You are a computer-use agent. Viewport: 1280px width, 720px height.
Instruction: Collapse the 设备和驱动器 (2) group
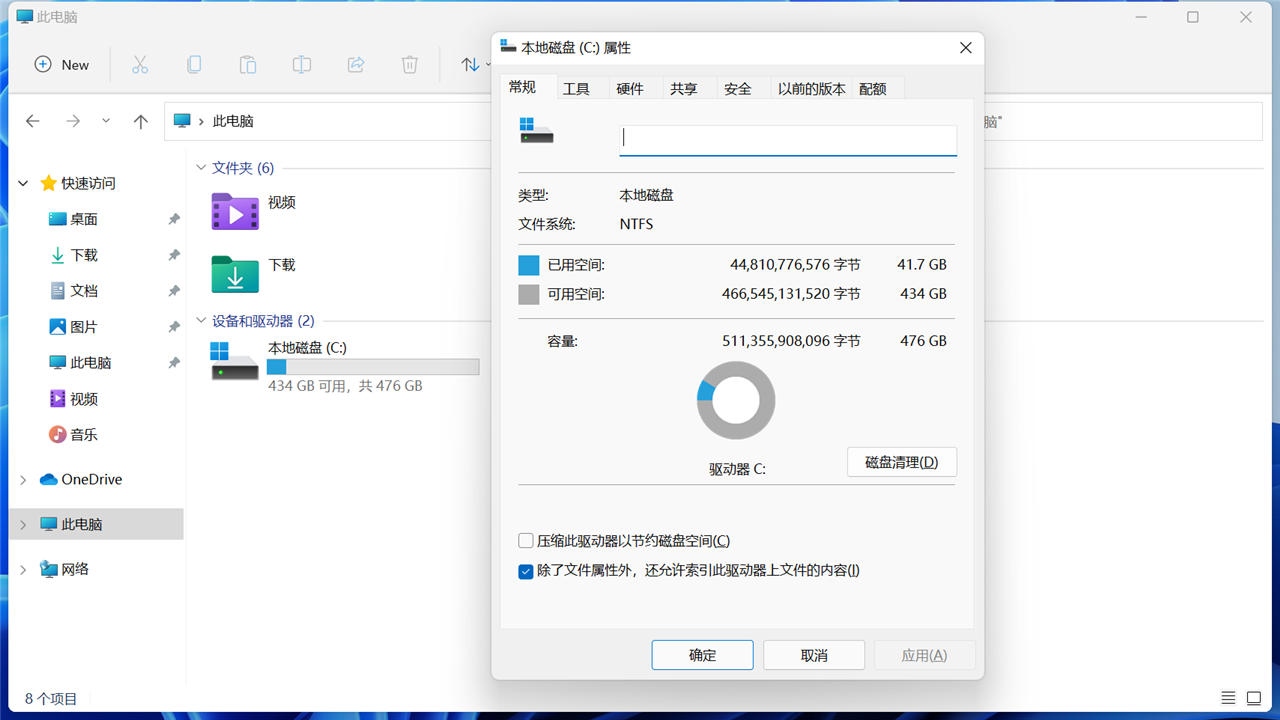tap(201, 321)
